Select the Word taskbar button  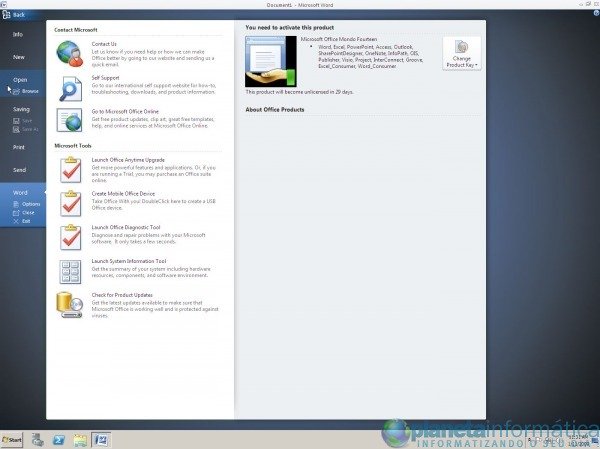click(x=101, y=440)
